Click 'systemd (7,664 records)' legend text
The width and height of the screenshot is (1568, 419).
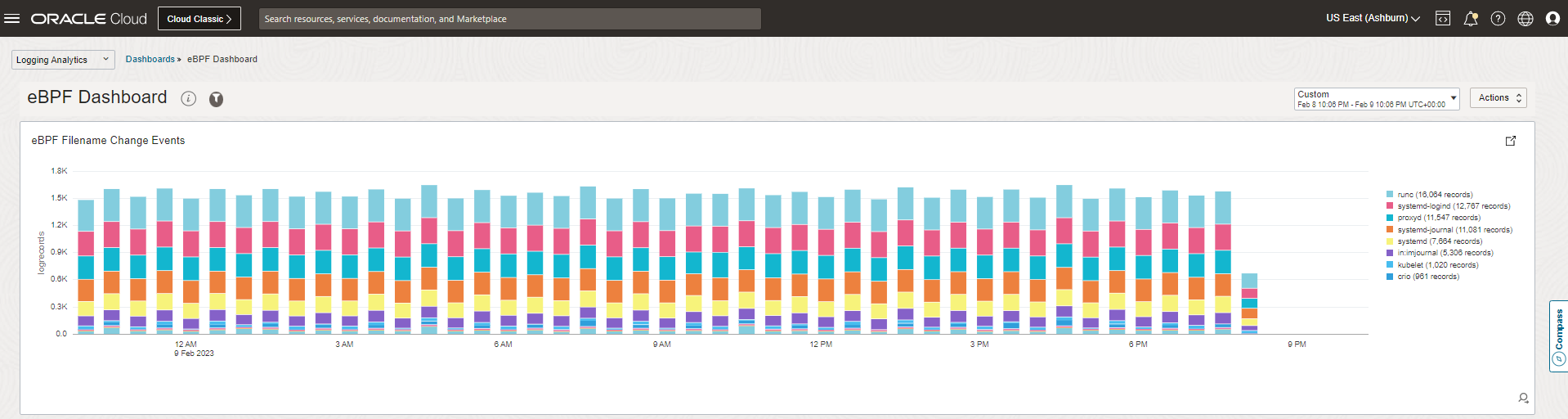[x=1440, y=241]
